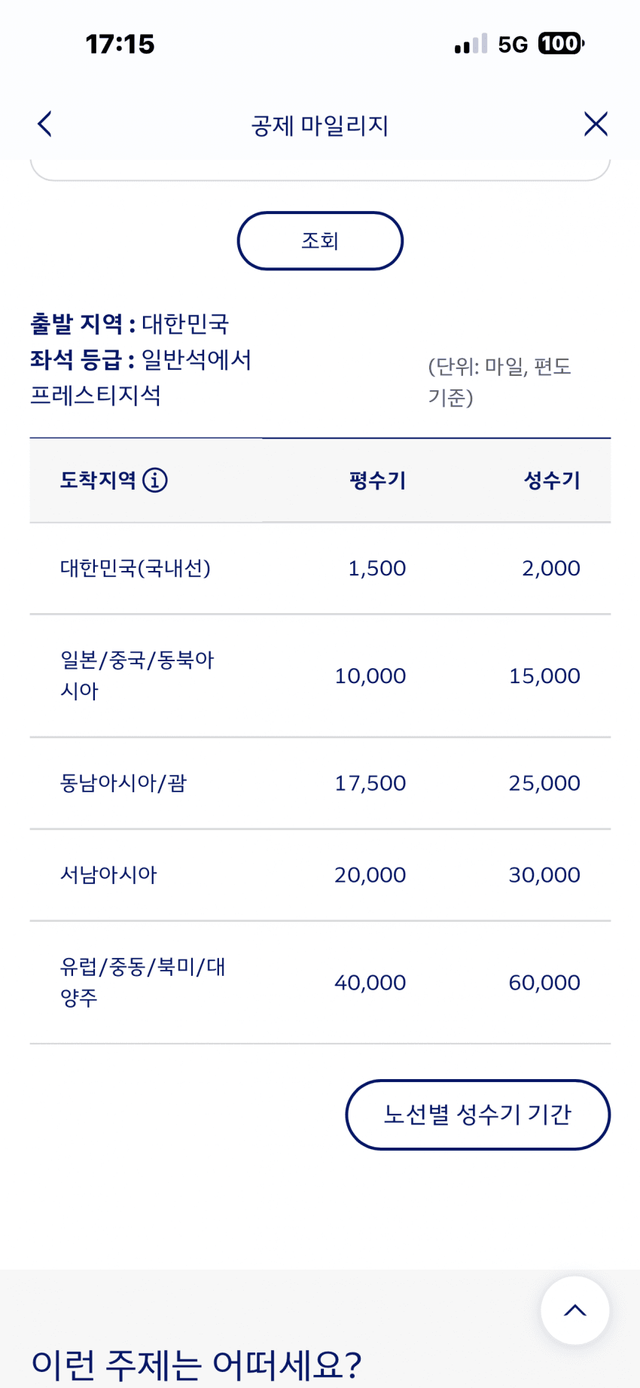
Task: Tap the scroll-to-top arrow button
Action: coord(575,1310)
